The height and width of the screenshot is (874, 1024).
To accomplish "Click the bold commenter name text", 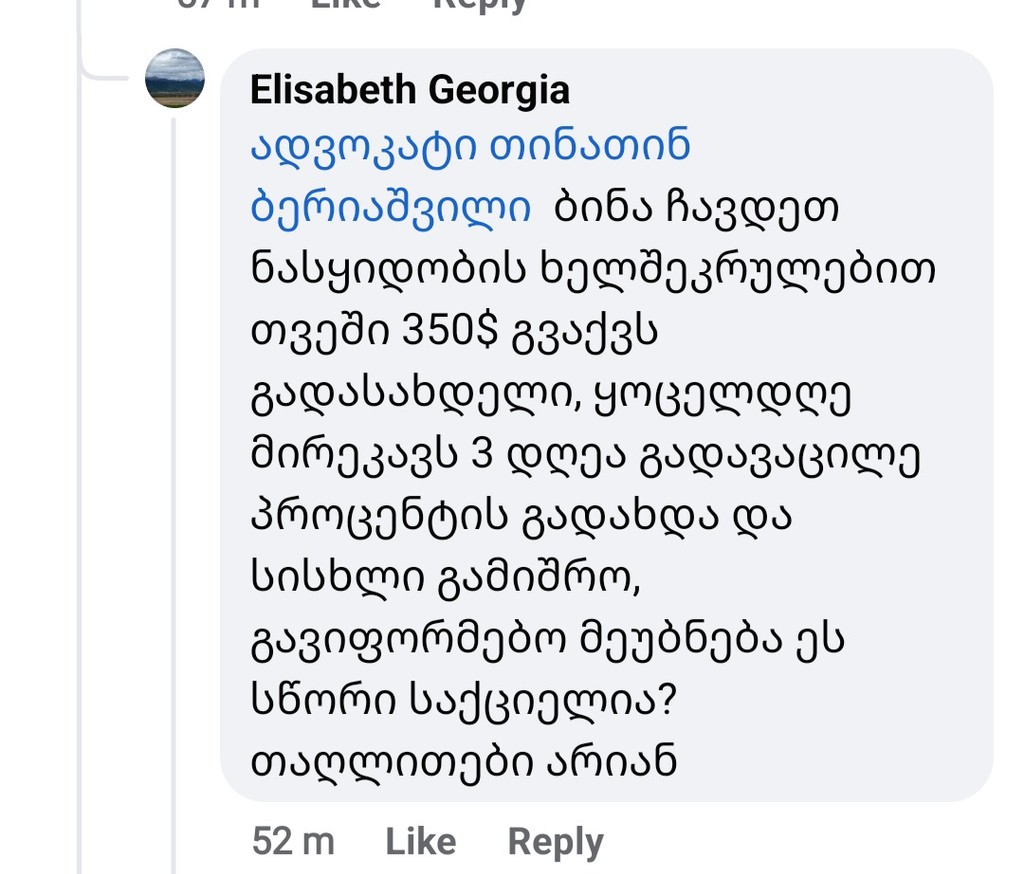I will pyautogui.click(x=408, y=89).
